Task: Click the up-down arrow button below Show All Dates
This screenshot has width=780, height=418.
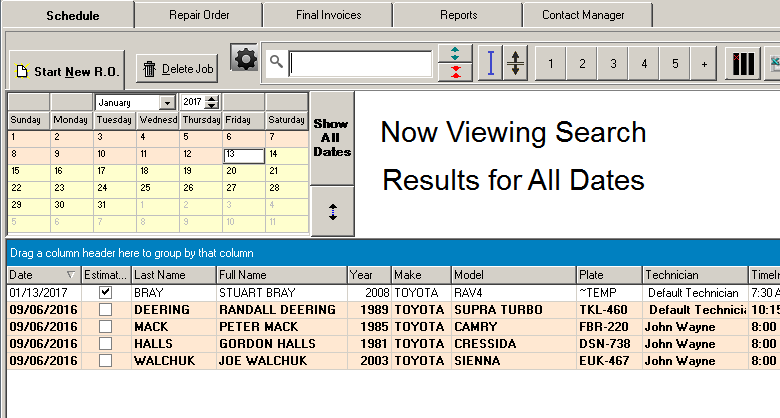Action: click(x=332, y=212)
